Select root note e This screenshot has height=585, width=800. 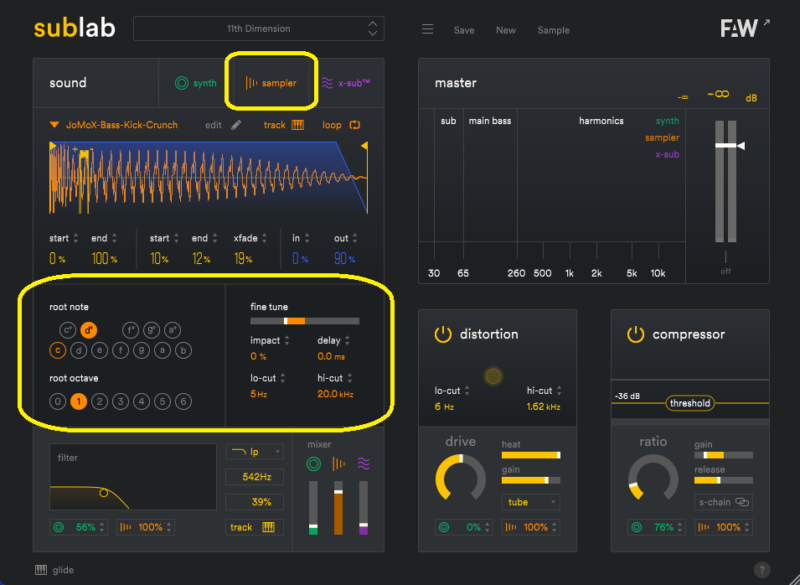100,350
